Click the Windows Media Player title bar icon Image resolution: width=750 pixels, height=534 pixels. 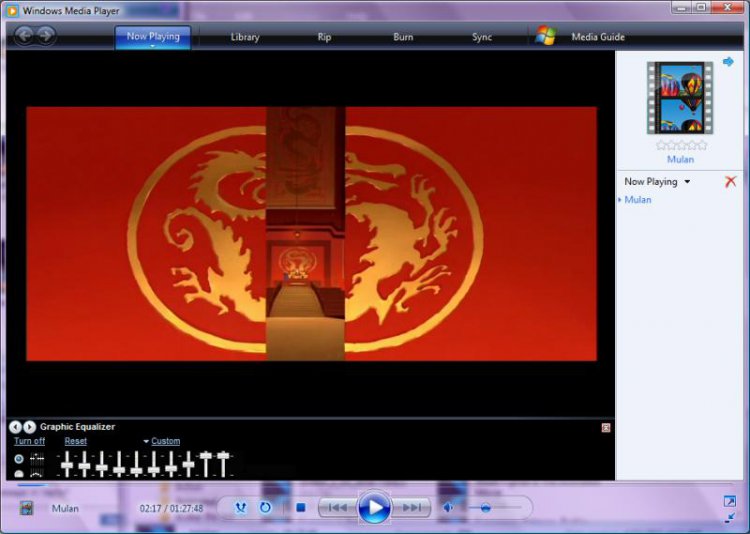12,10
